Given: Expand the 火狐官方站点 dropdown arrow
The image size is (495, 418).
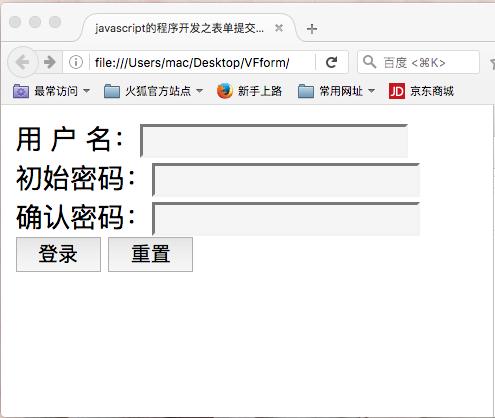Looking at the screenshot, I should point(199,91).
